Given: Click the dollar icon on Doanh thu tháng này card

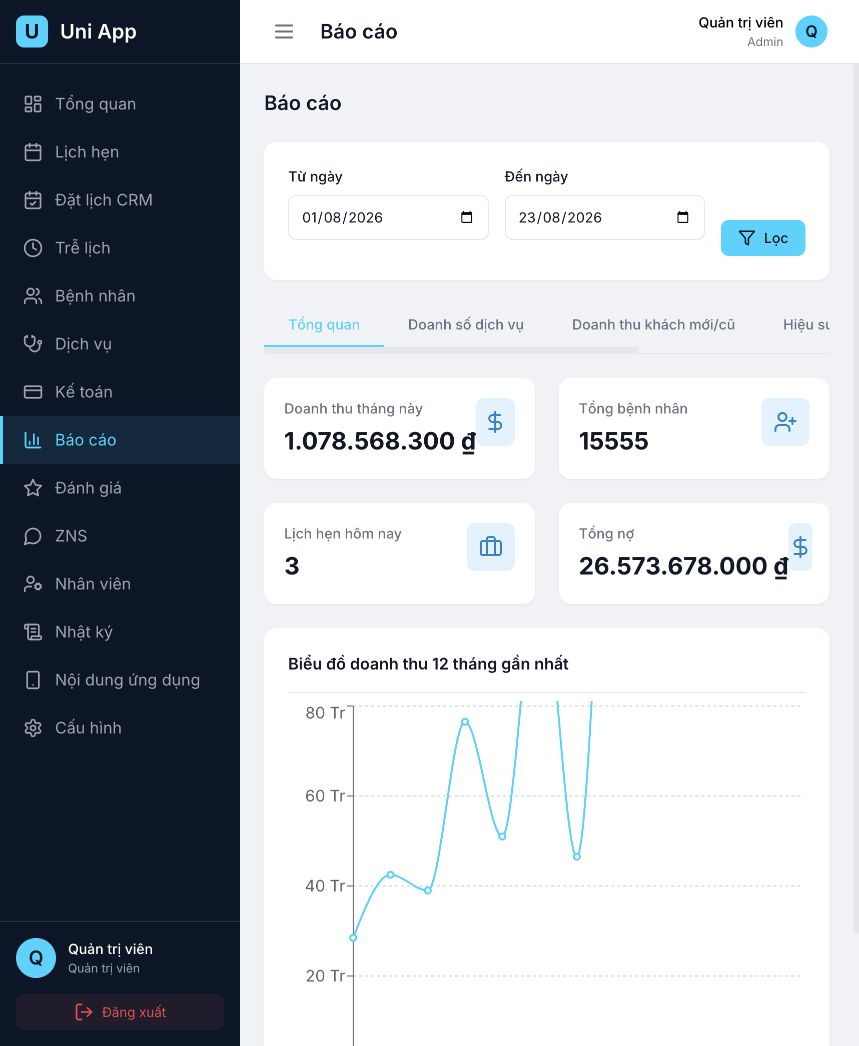Looking at the screenshot, I should pyautogui.click(x=495, y=422).
